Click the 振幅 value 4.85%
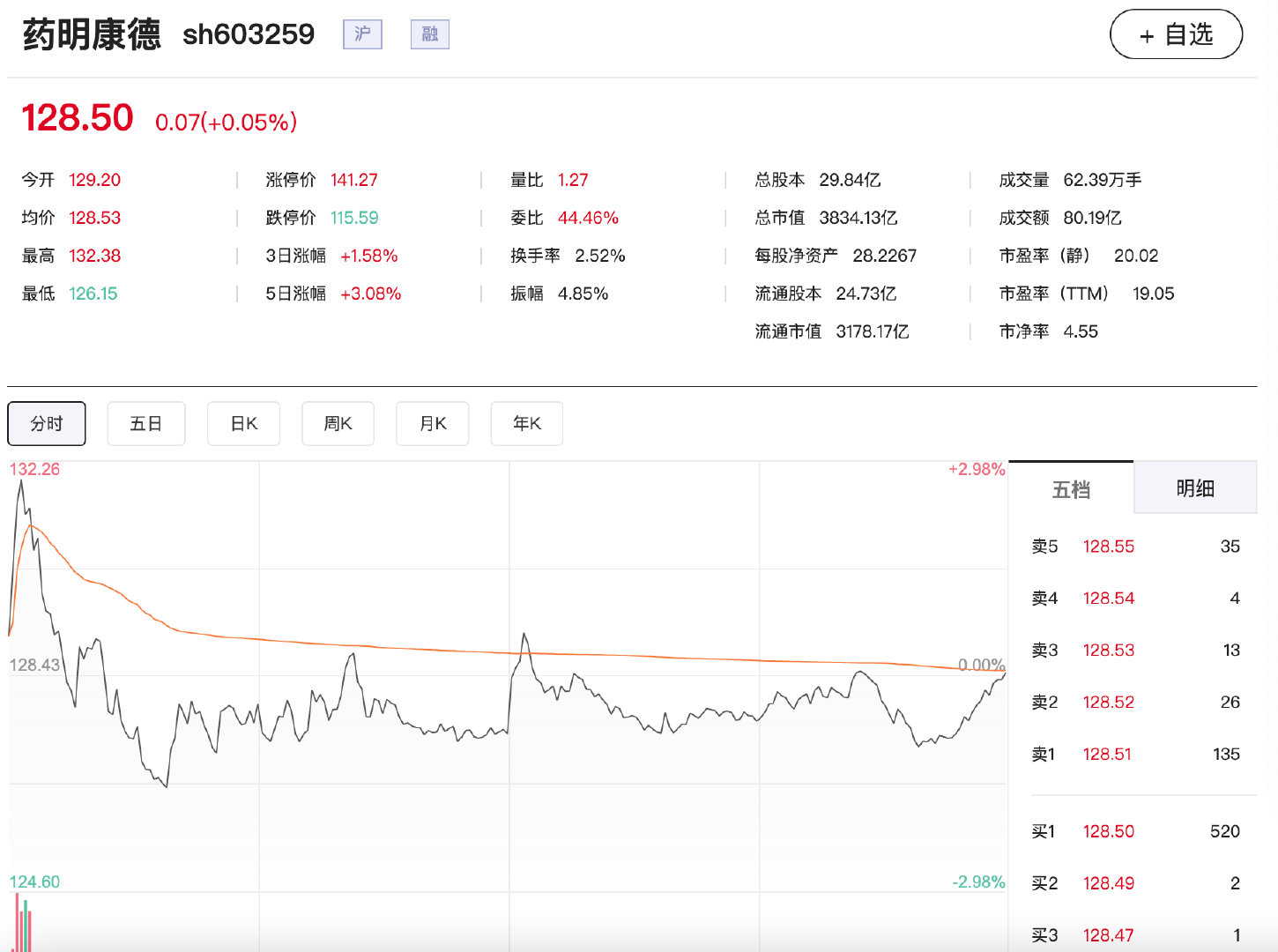Image resolution: width=1278 pixels, height=952 pixels. point(583,294)
